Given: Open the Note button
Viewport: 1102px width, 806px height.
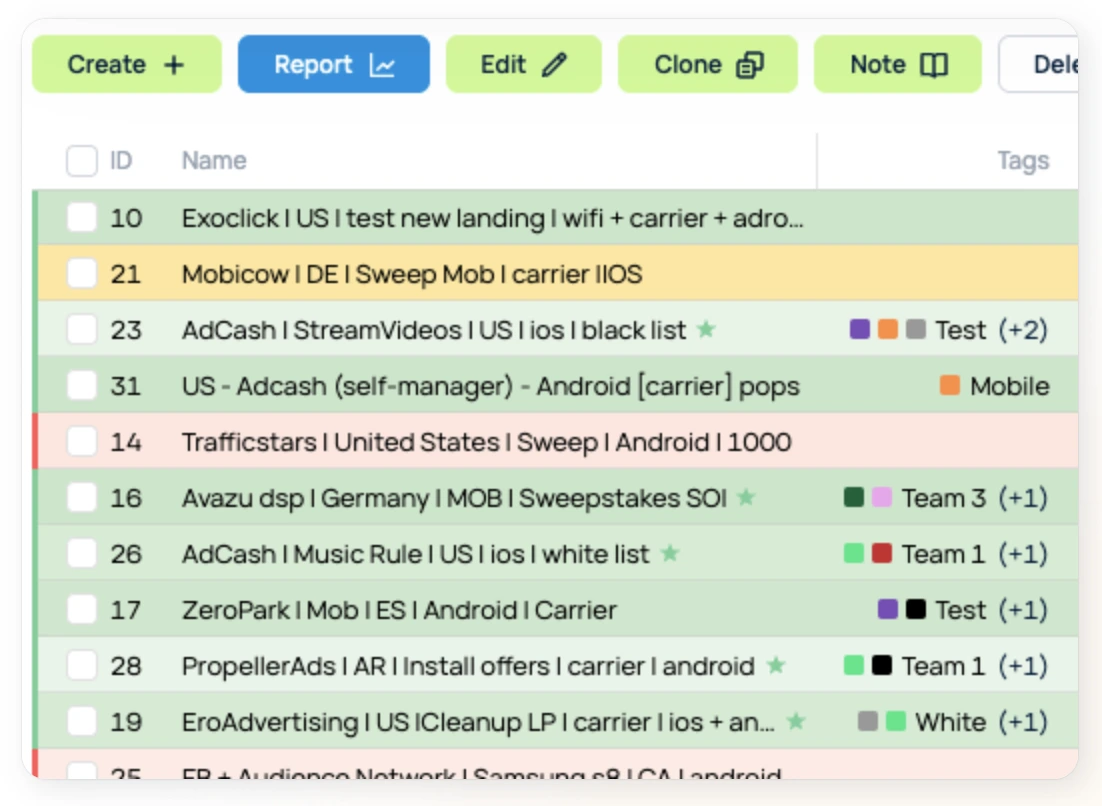Looking at the screenshot, I should coord(897,64).
